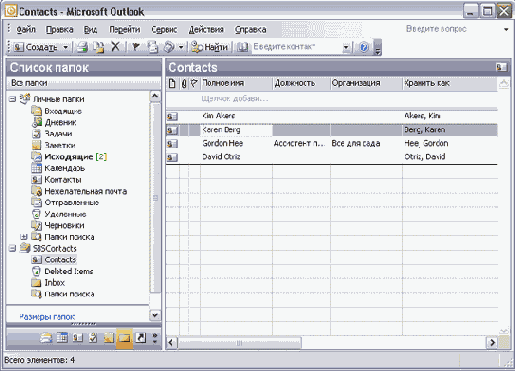515x371 pixels.
Task: Open the Создать dropdown arrow
Action: [66, 47]
